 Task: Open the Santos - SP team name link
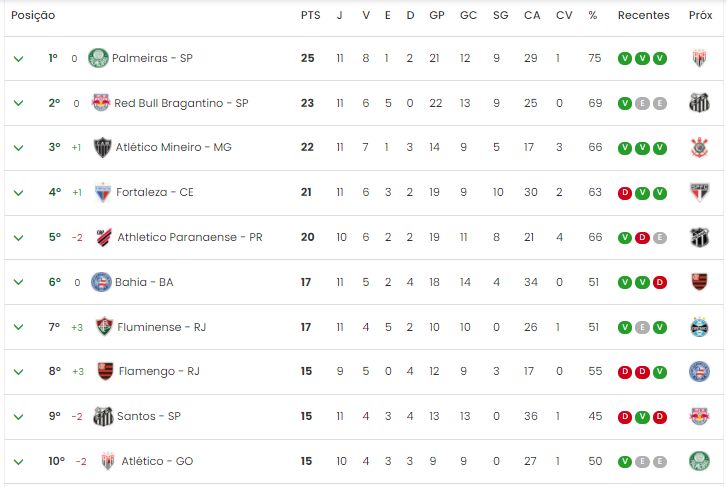pos(149,416)
